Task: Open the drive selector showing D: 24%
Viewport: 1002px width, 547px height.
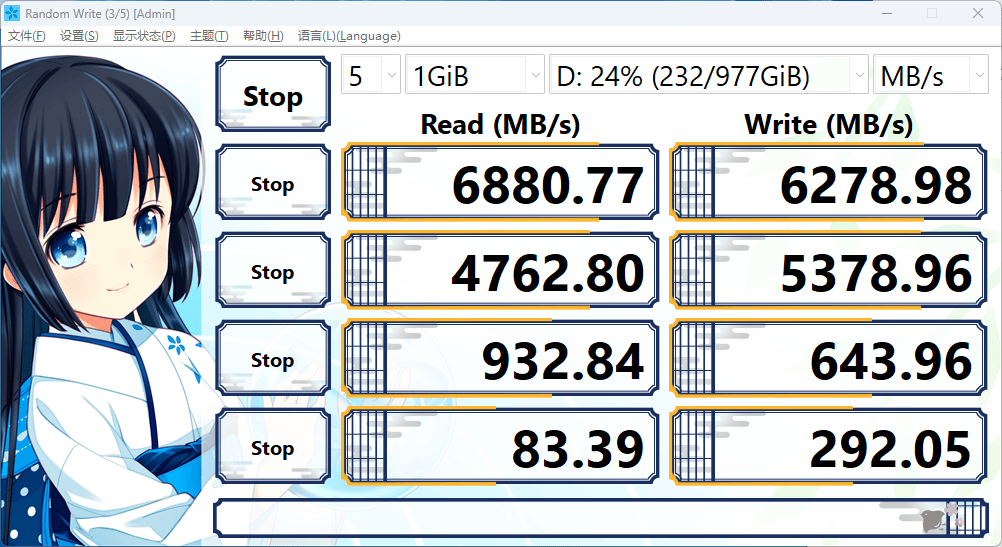Action: click(709, 76)
